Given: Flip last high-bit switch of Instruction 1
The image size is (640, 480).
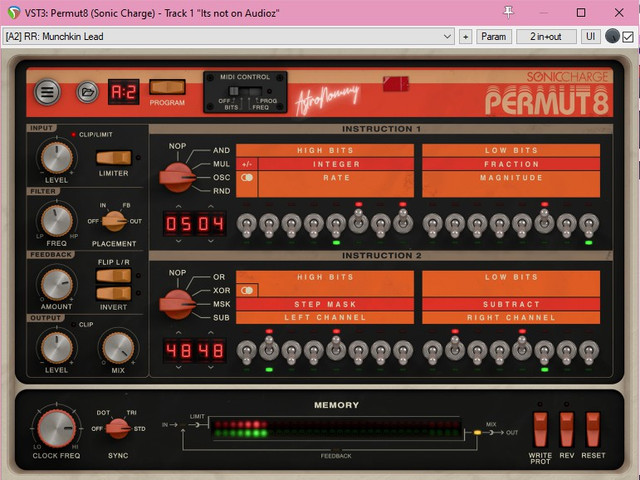Looking at the screenshot, I should pyautogui.click(x=403, y=222).
